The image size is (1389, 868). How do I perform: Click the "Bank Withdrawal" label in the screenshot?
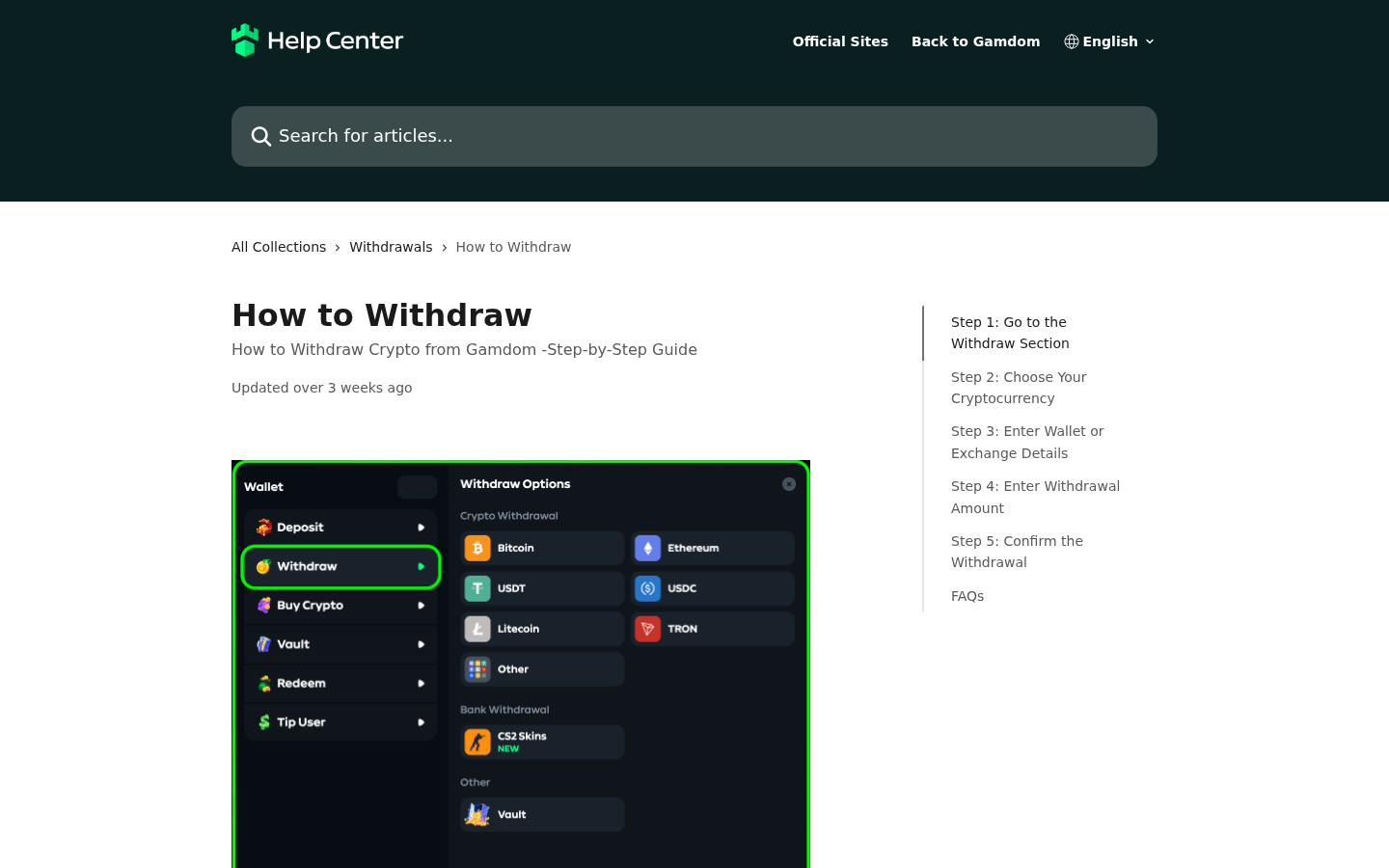pyautogui.click(x=504, y=710)
